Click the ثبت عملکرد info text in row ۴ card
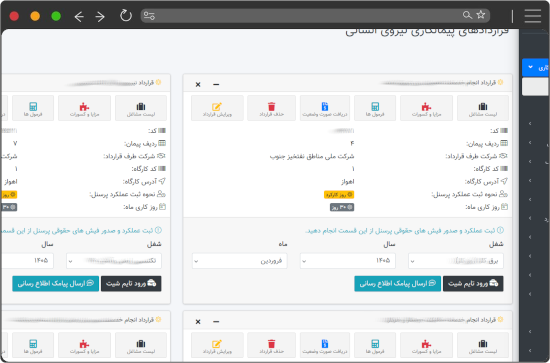 (404, 231)
